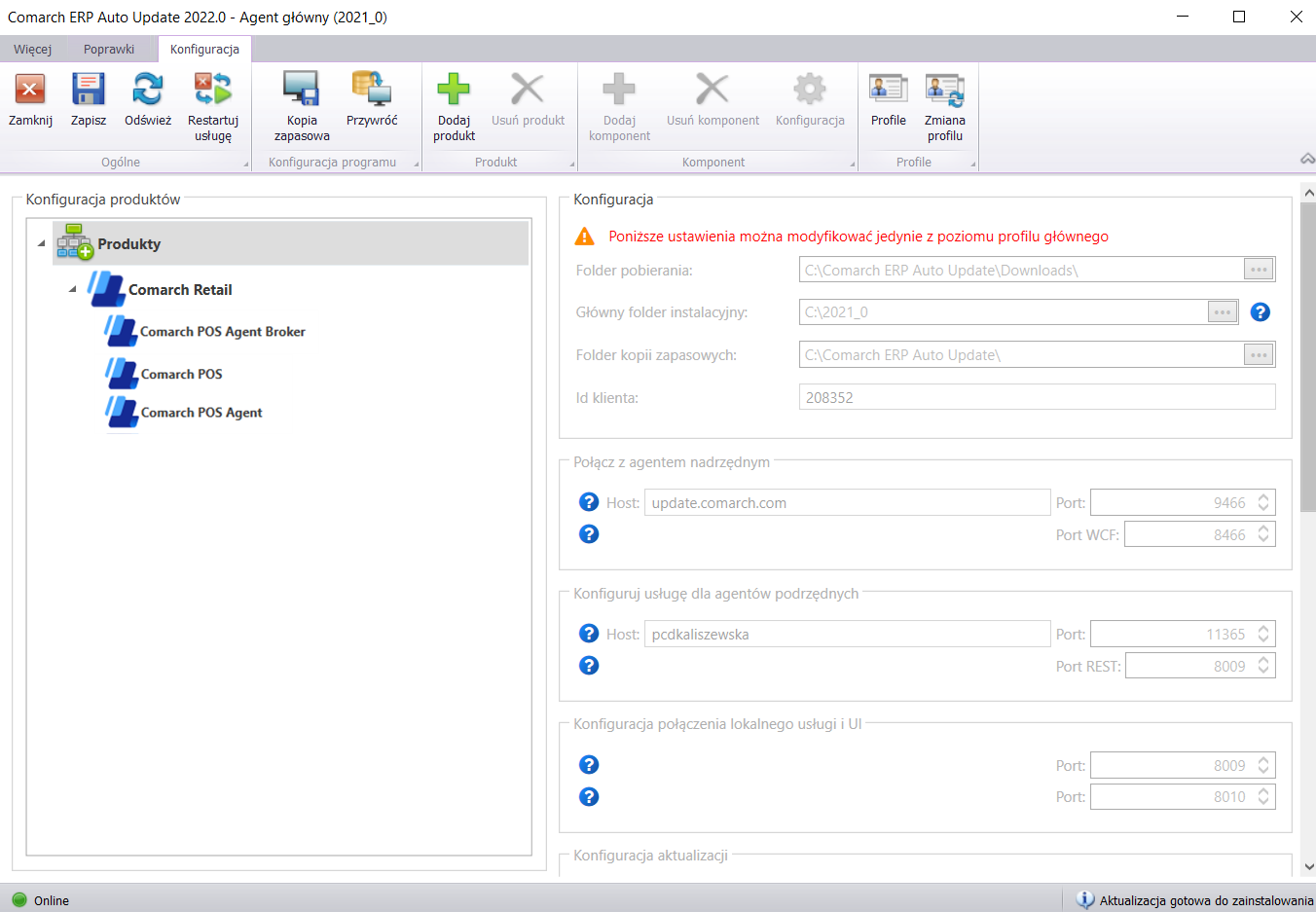Screen dimensions: 1316x912
Task: Click help icon on the Port REST row
Action: click(589, 666)
